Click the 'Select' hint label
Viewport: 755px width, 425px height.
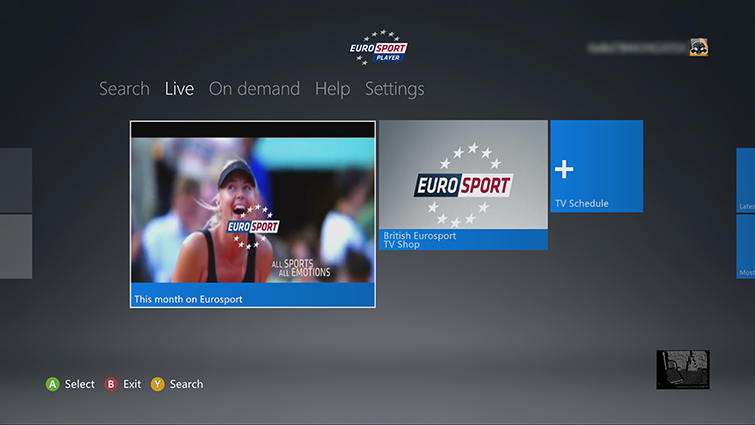pyautogui.click(x=79, y=384)
